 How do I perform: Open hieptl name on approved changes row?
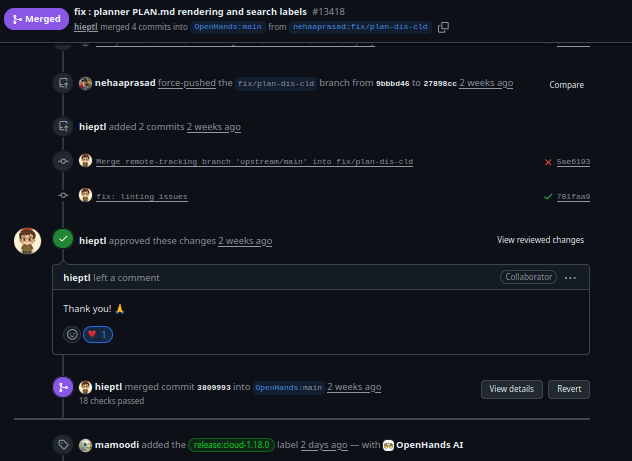(93, 241)
